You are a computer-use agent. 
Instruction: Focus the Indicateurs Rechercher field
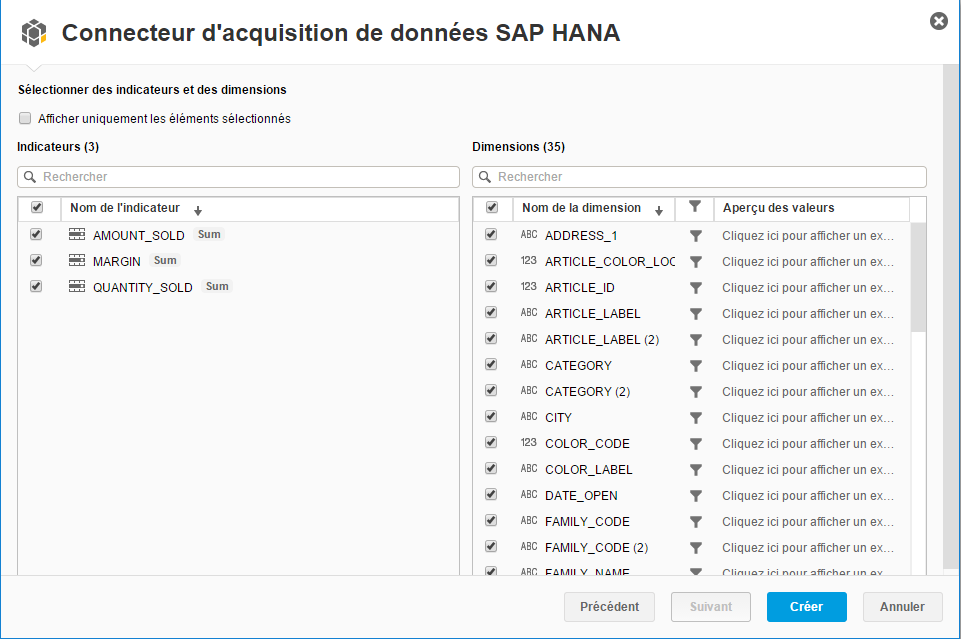coord(238,177)
